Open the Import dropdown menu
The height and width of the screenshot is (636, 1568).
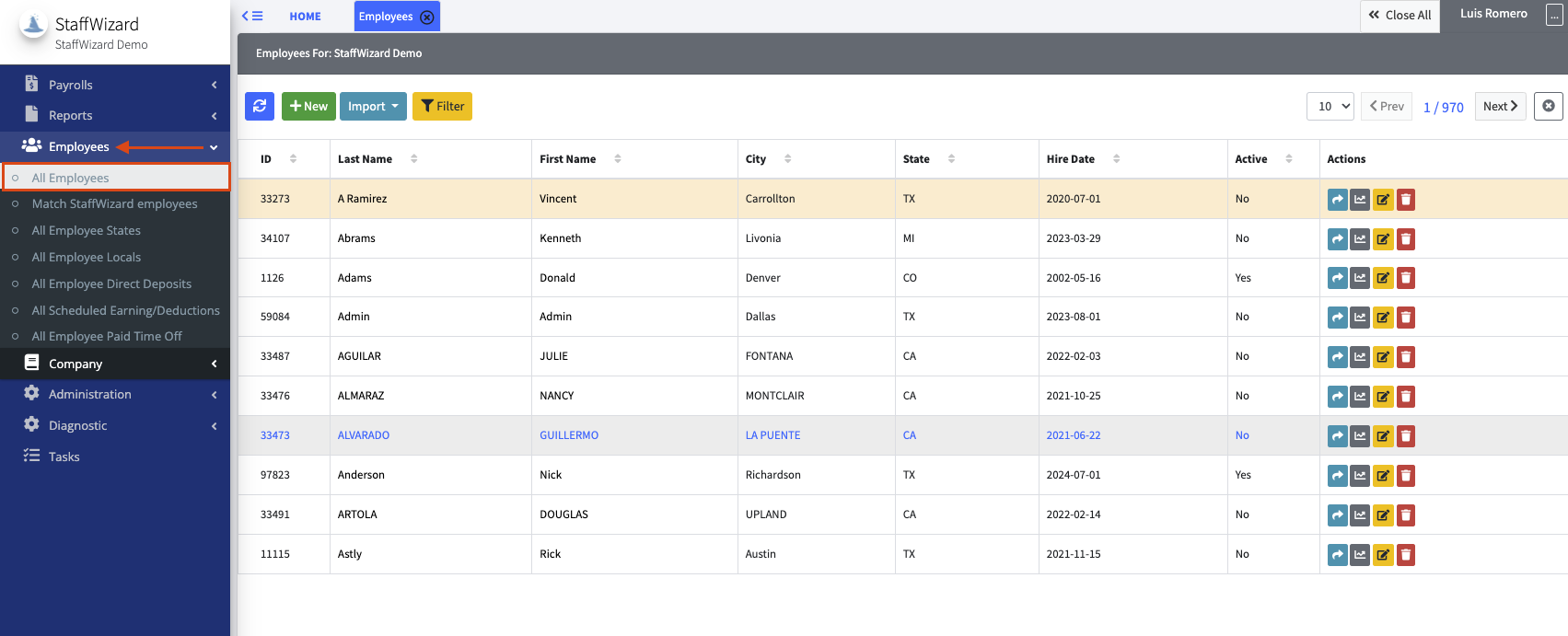pos(373,106)
